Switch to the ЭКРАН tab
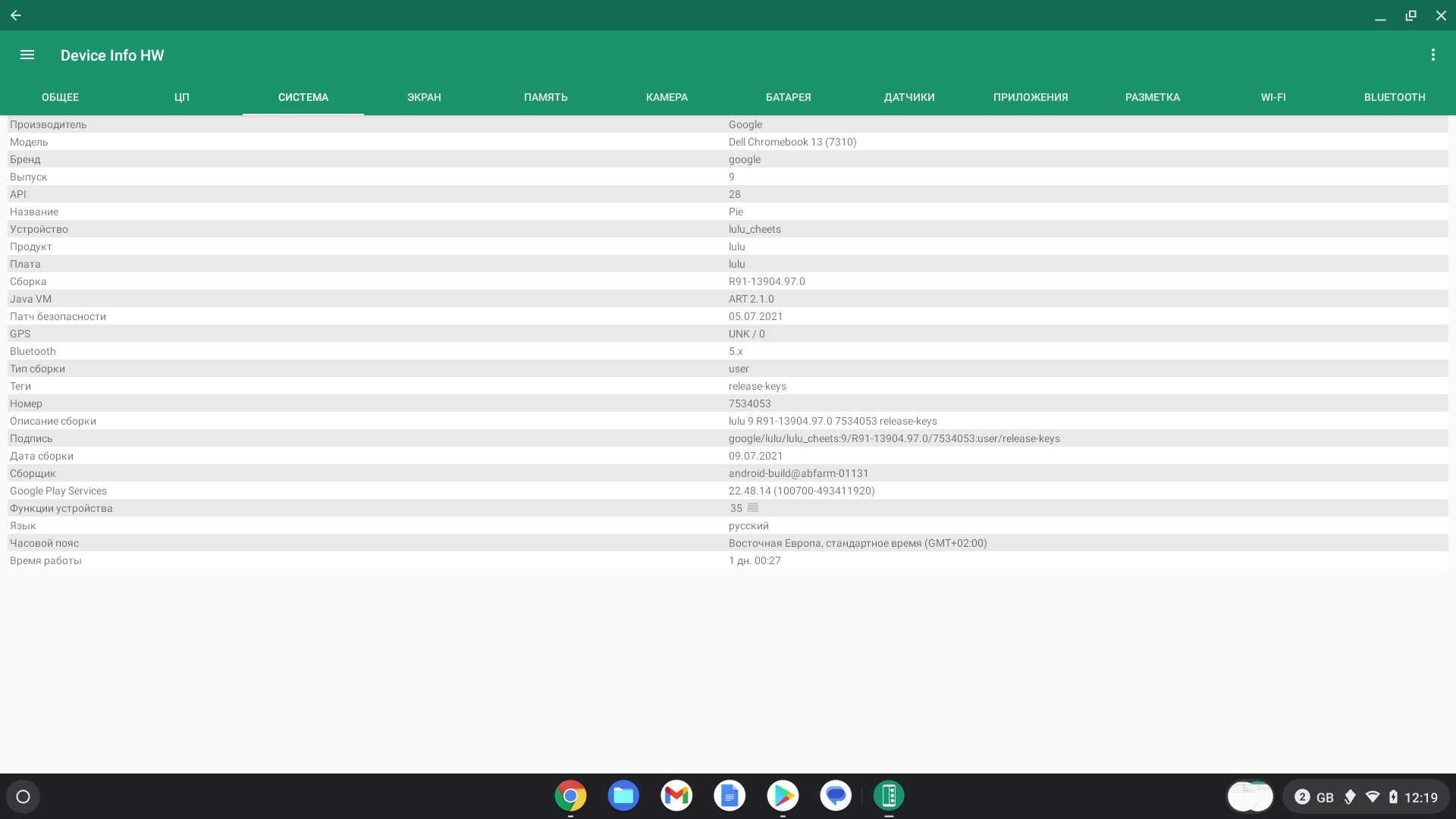 [424, 97]
